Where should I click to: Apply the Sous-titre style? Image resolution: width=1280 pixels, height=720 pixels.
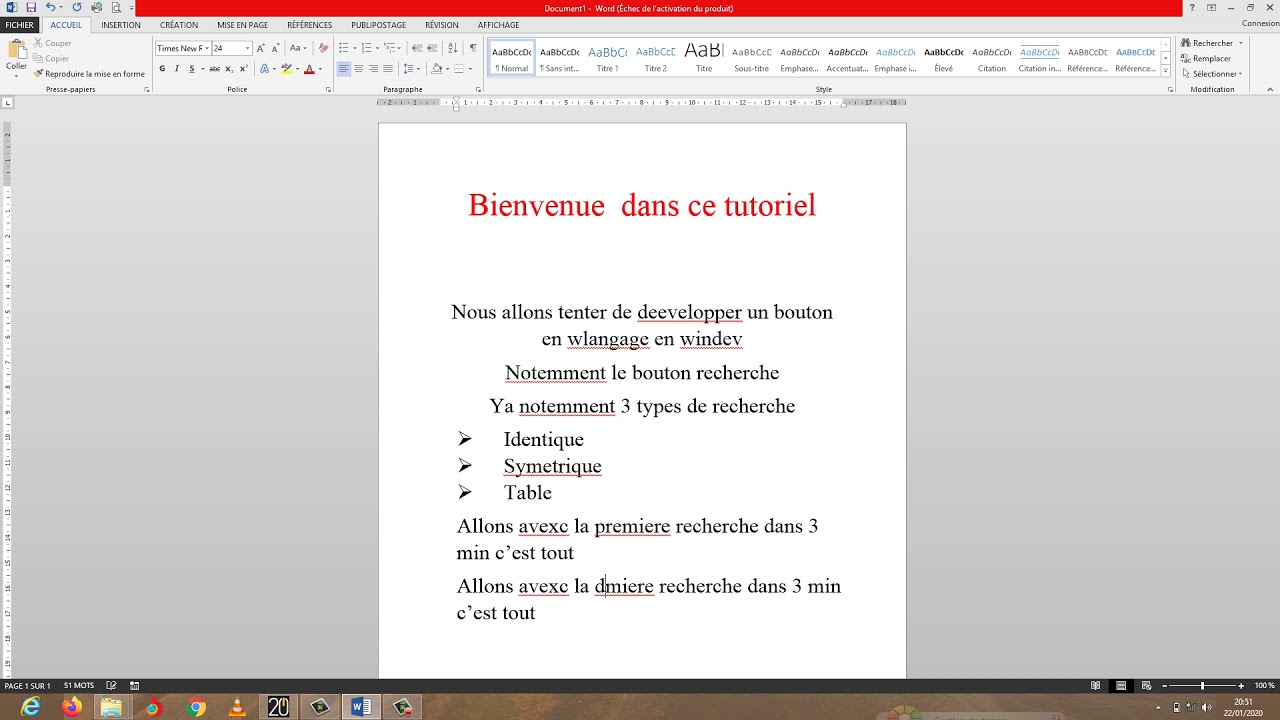752,59
